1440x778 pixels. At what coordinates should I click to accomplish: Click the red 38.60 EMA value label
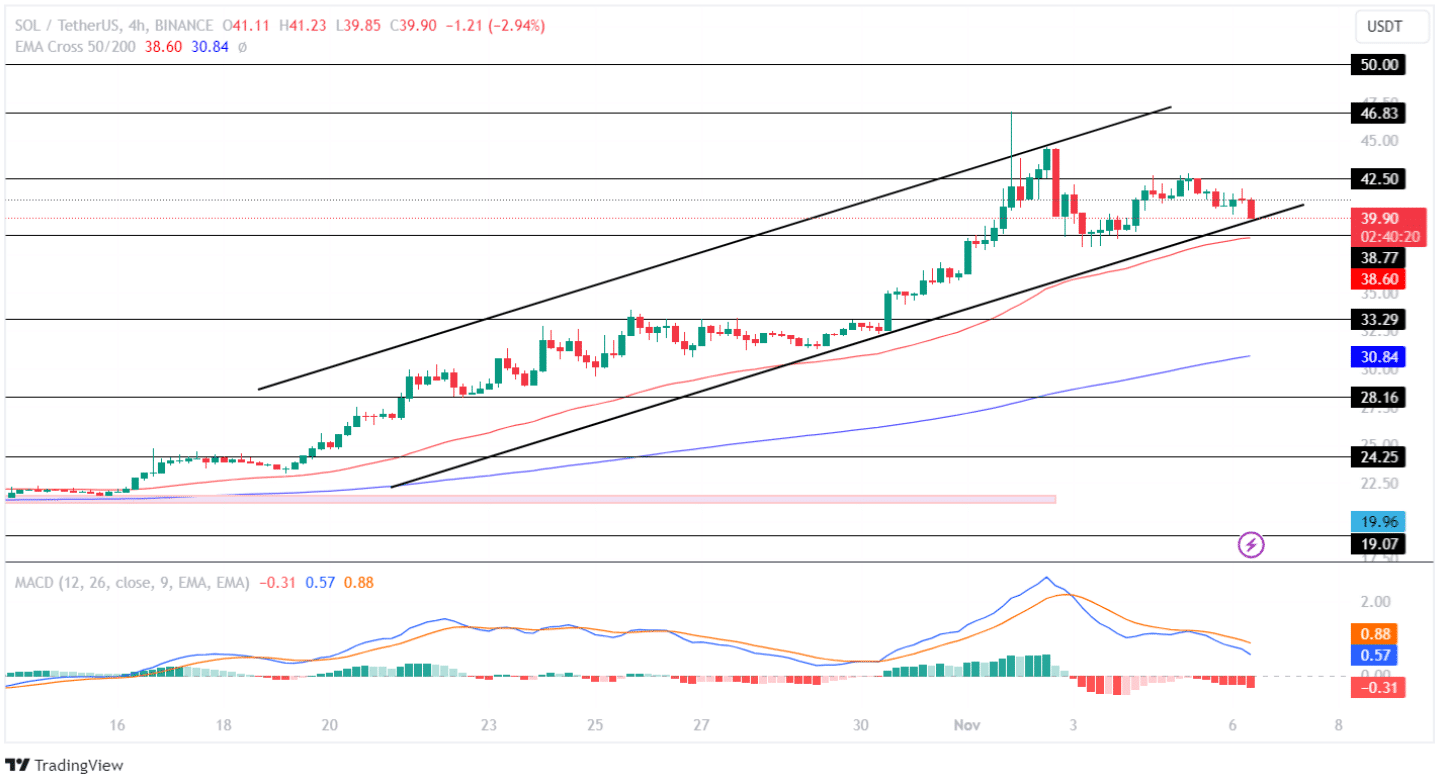pos(1377,279)
